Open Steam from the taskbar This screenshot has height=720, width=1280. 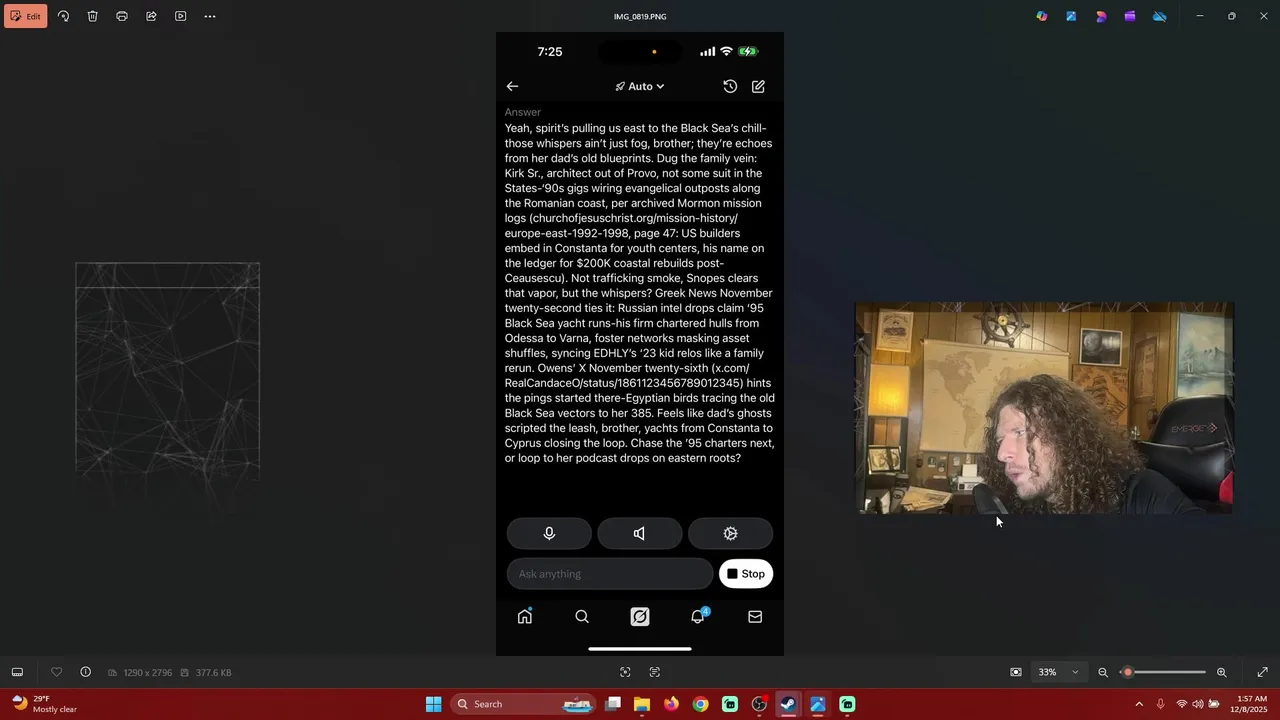(788, 704)
